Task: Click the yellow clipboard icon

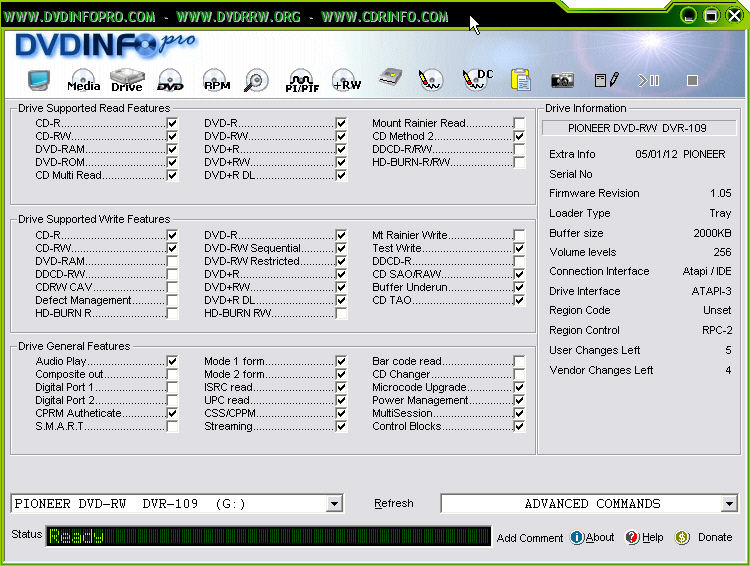Action: pyautogui.click(x=520, y=80)
